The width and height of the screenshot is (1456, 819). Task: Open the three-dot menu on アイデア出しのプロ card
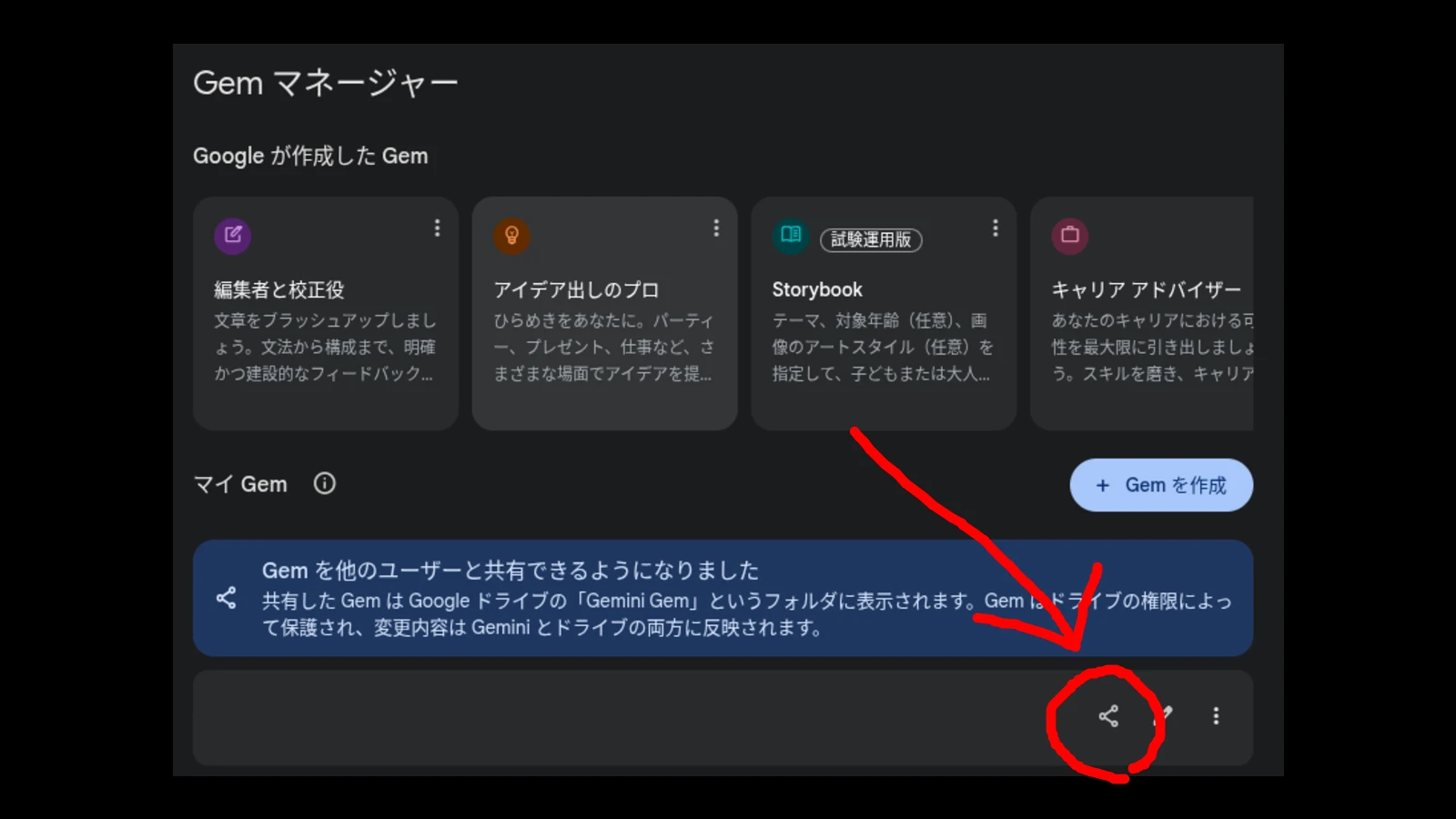pos(716,227)
